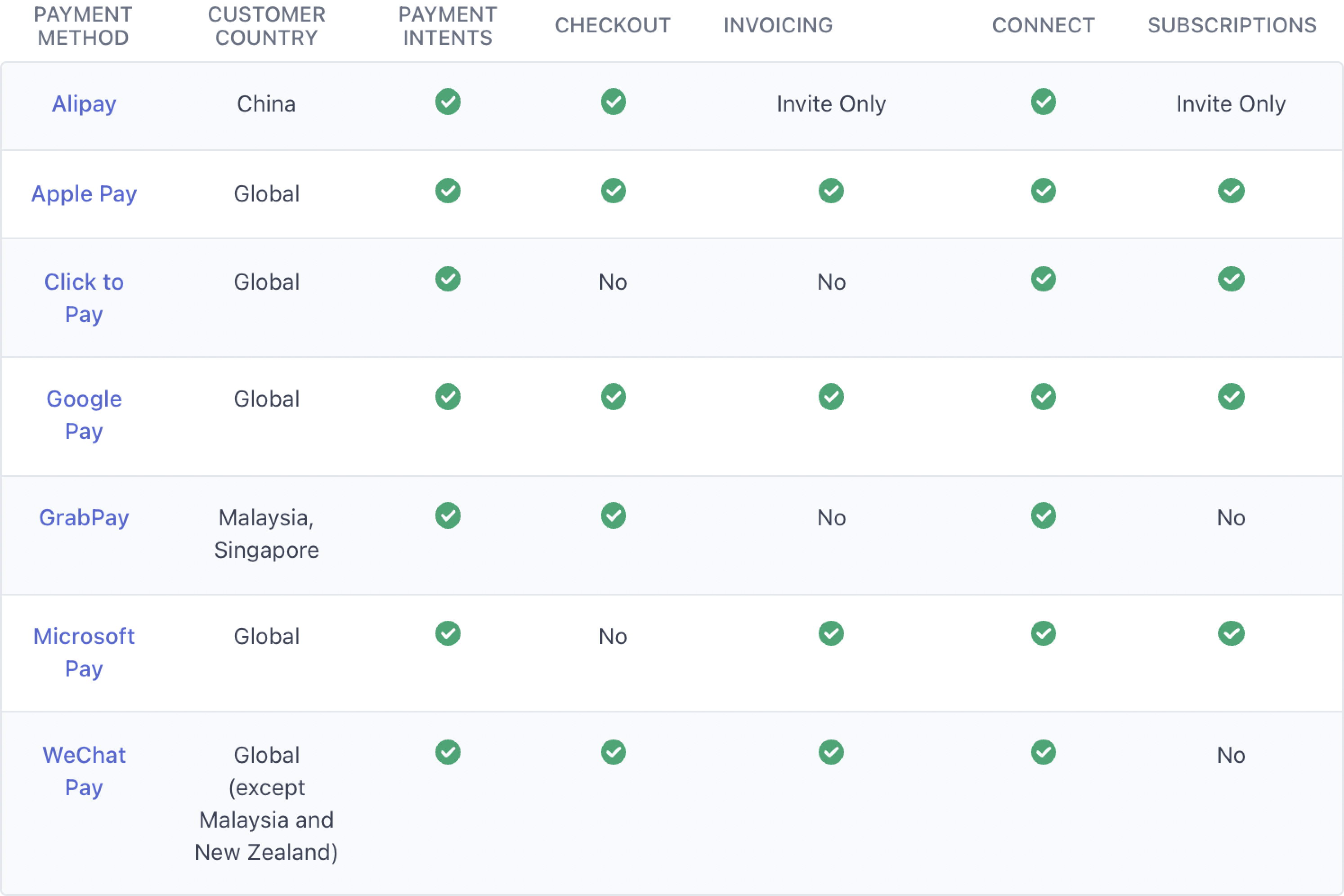The width and height of the screenshot is (1344, 896).
Task: Open the Google Pay link
Action: (84, 415)
